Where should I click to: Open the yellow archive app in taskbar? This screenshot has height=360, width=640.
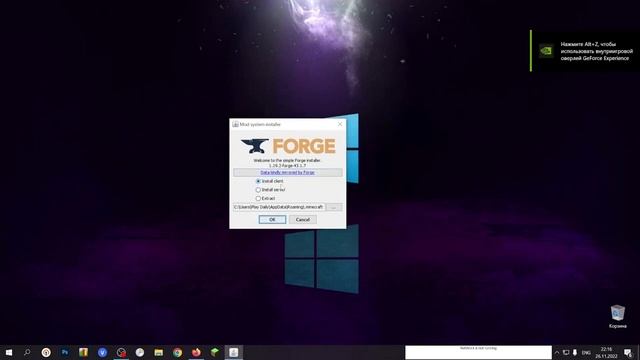pos(83,352)
